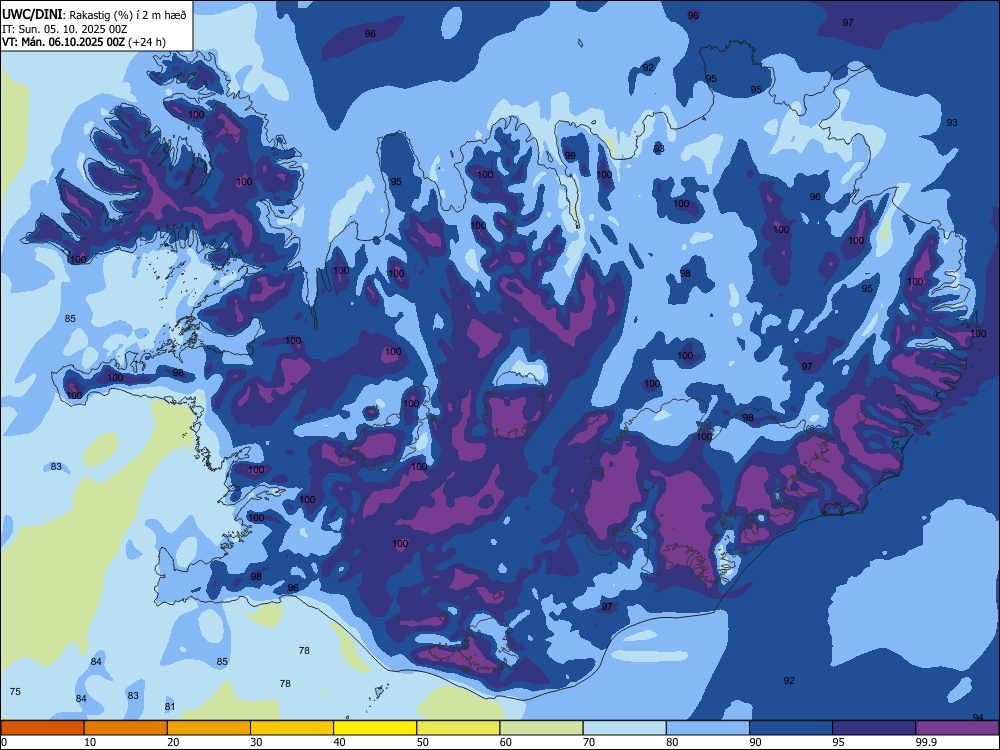Pick the indigo 95–99.9 legend swatch
The width and height of the screenshot is (1000, 750).
coord(874,728)
